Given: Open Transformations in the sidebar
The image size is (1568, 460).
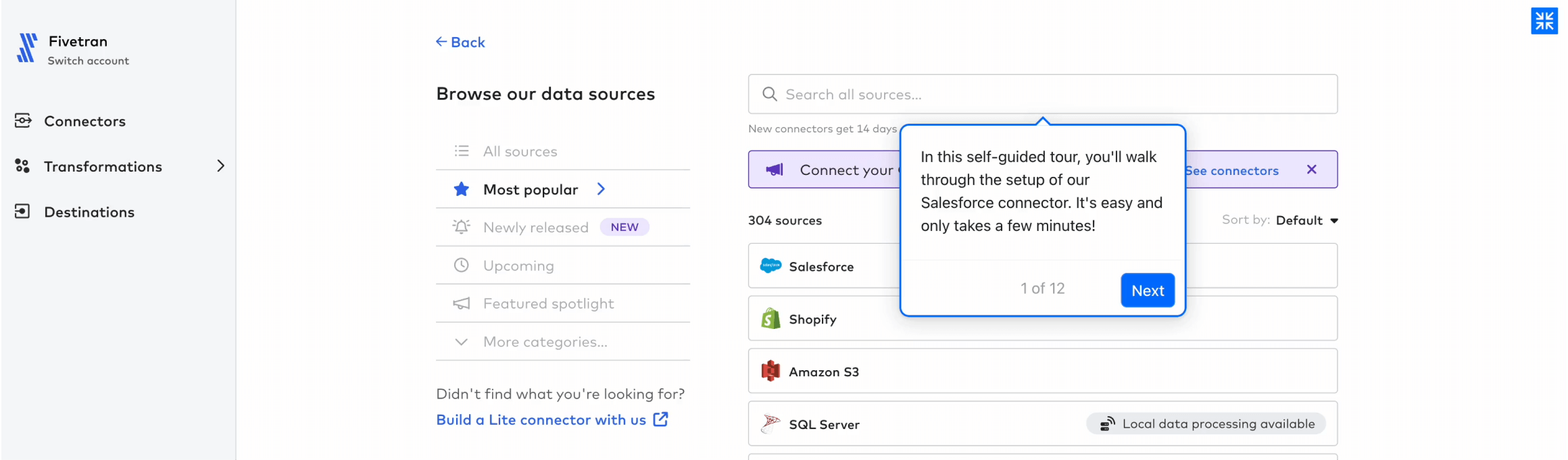Looking at the screenshot, I should click(103, 166).
